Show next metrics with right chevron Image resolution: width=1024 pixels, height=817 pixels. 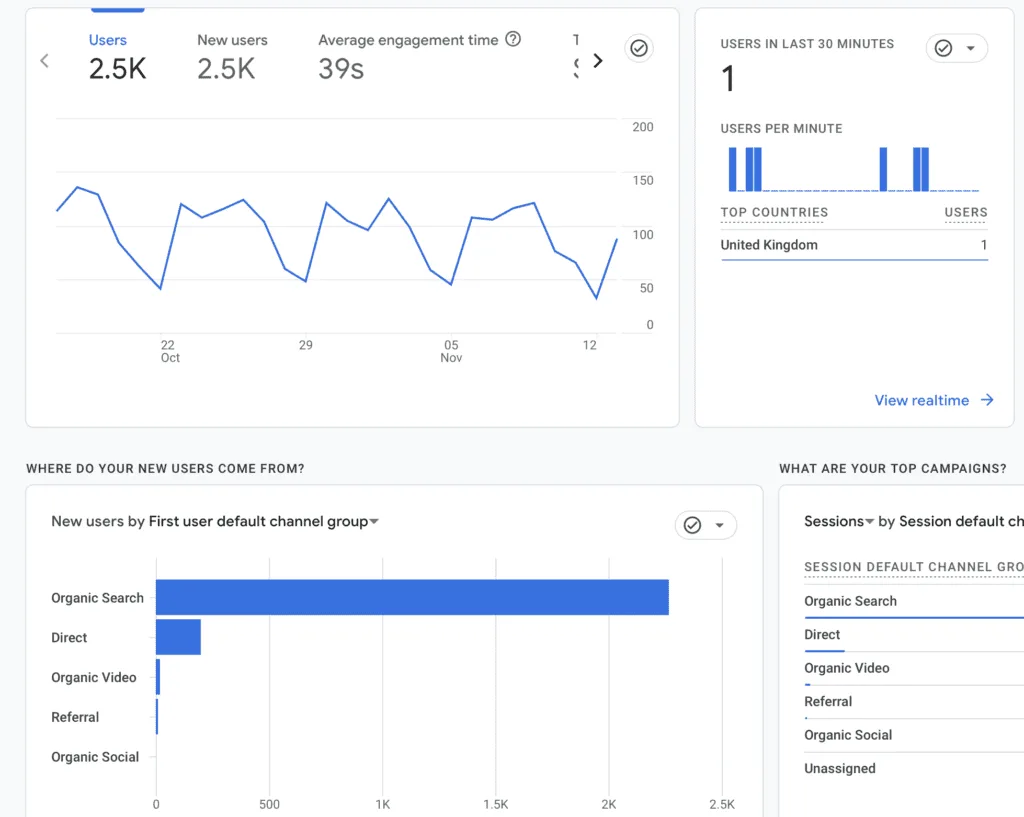[598, 61]
